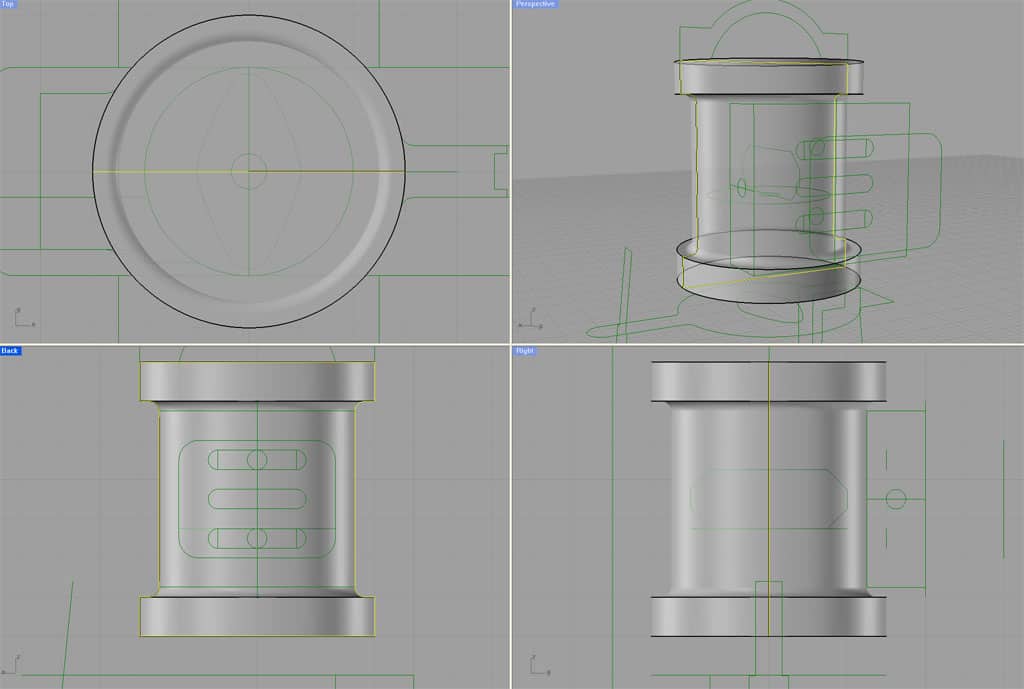Click the center point of the circle in Top view
Screen dimensions: 1024x689
click(249, 172)
